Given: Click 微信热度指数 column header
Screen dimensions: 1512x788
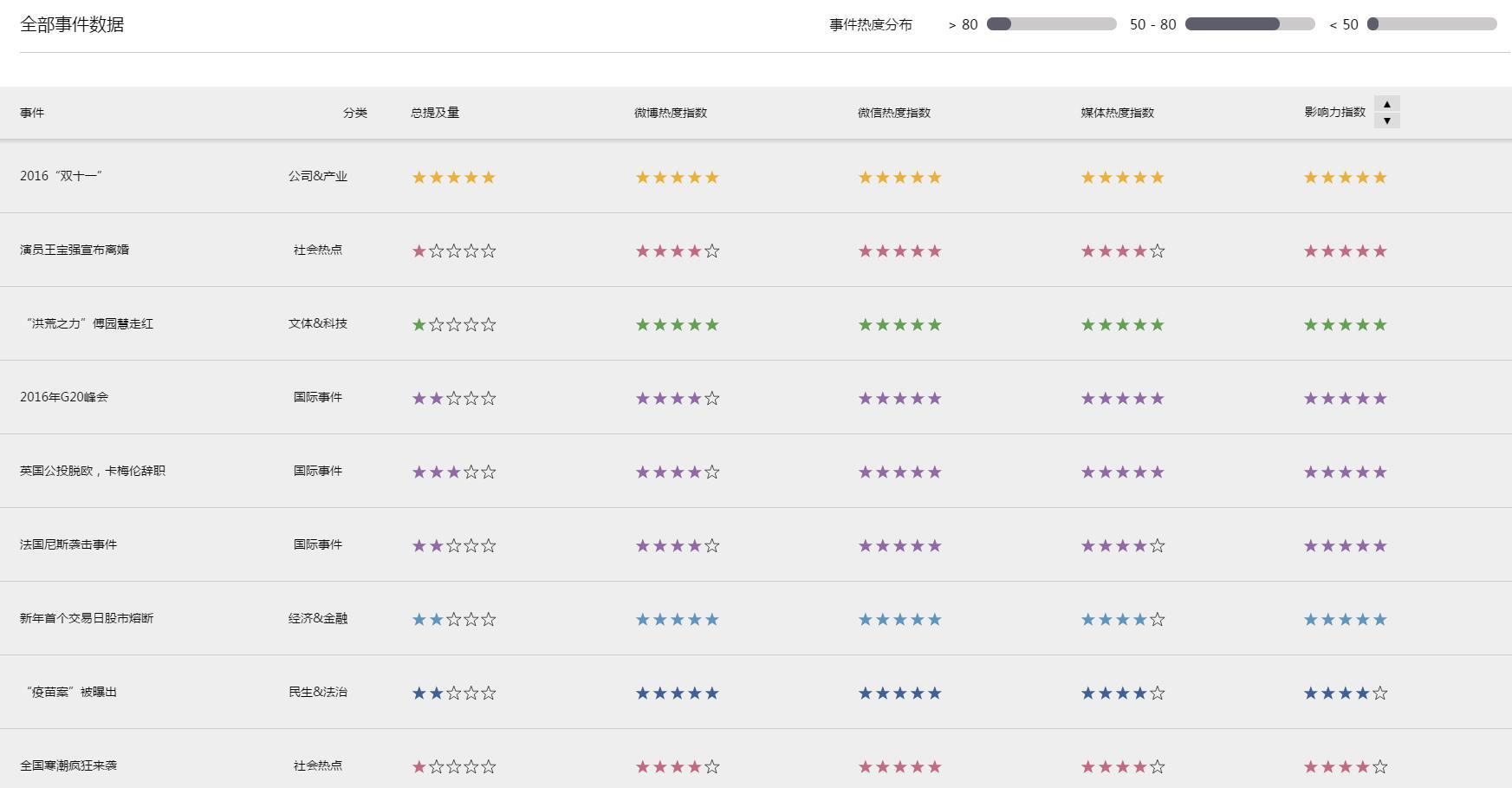Looking at the screenshot, I should [x=893, y=113].
